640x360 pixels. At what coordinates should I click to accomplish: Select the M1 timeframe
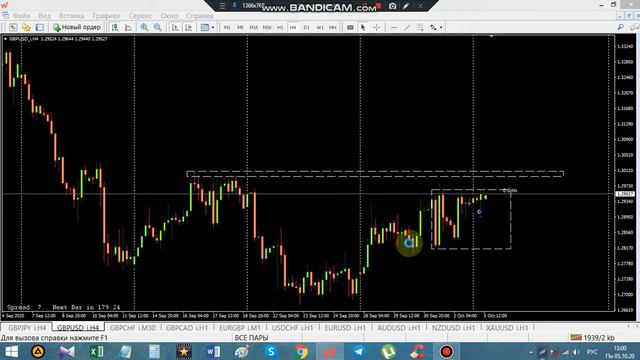point(227,27)
